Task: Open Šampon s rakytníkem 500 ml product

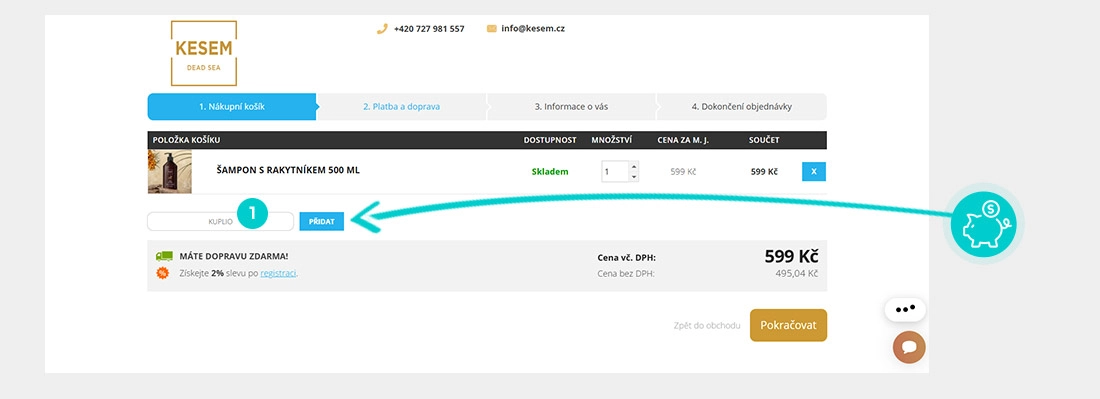Action: (288, 170)
